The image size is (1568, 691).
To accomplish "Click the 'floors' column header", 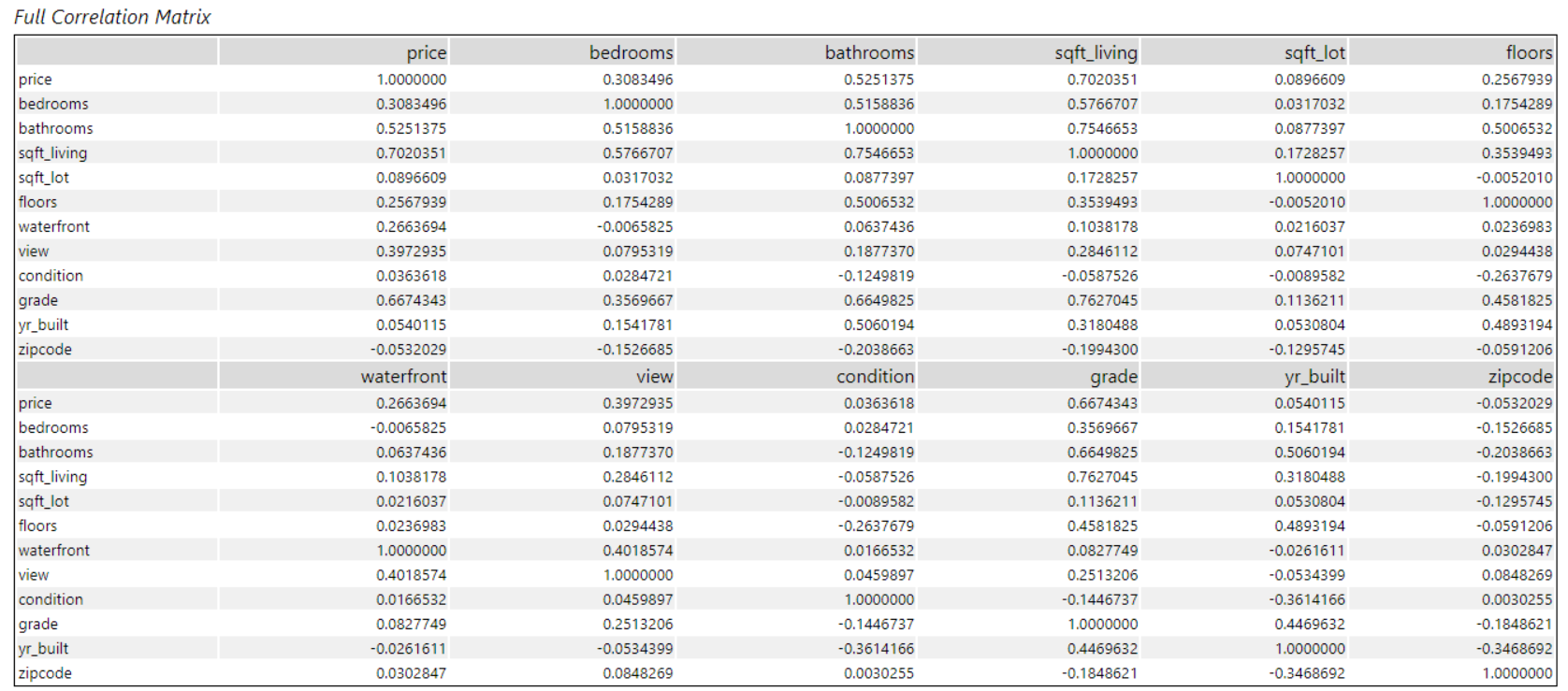I will (x=1529, y=52).
